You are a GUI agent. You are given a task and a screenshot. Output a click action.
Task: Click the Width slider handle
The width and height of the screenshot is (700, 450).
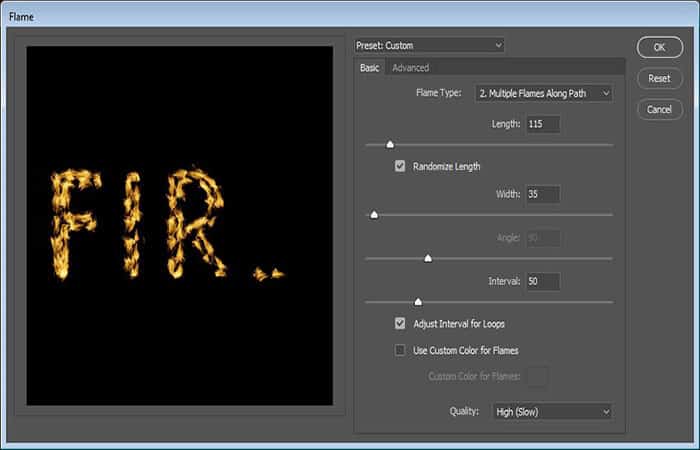(374, 215)
